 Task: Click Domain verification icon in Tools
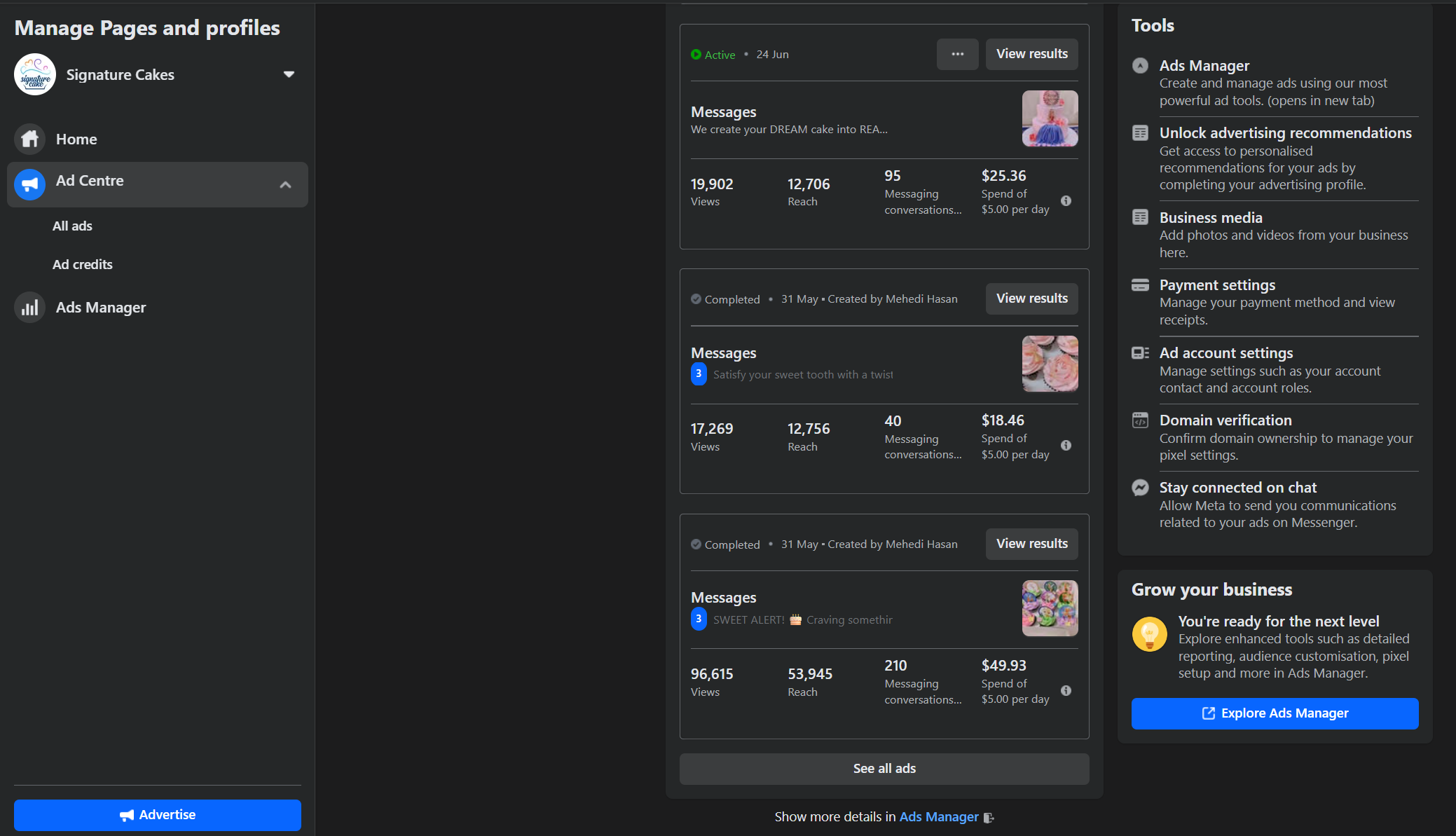coord(1140,420)
